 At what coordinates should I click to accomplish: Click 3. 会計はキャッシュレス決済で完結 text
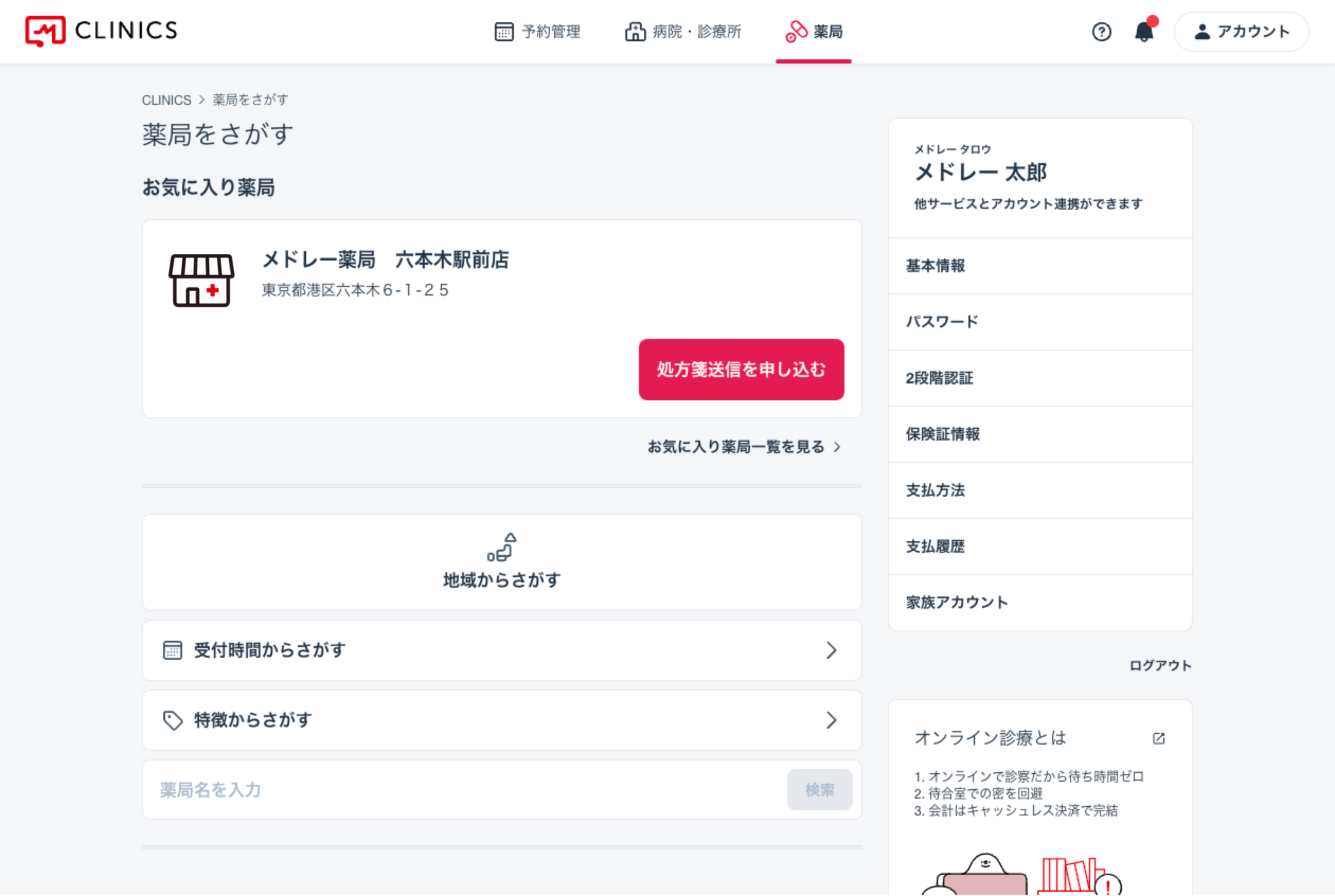[x=1016, y=810]
